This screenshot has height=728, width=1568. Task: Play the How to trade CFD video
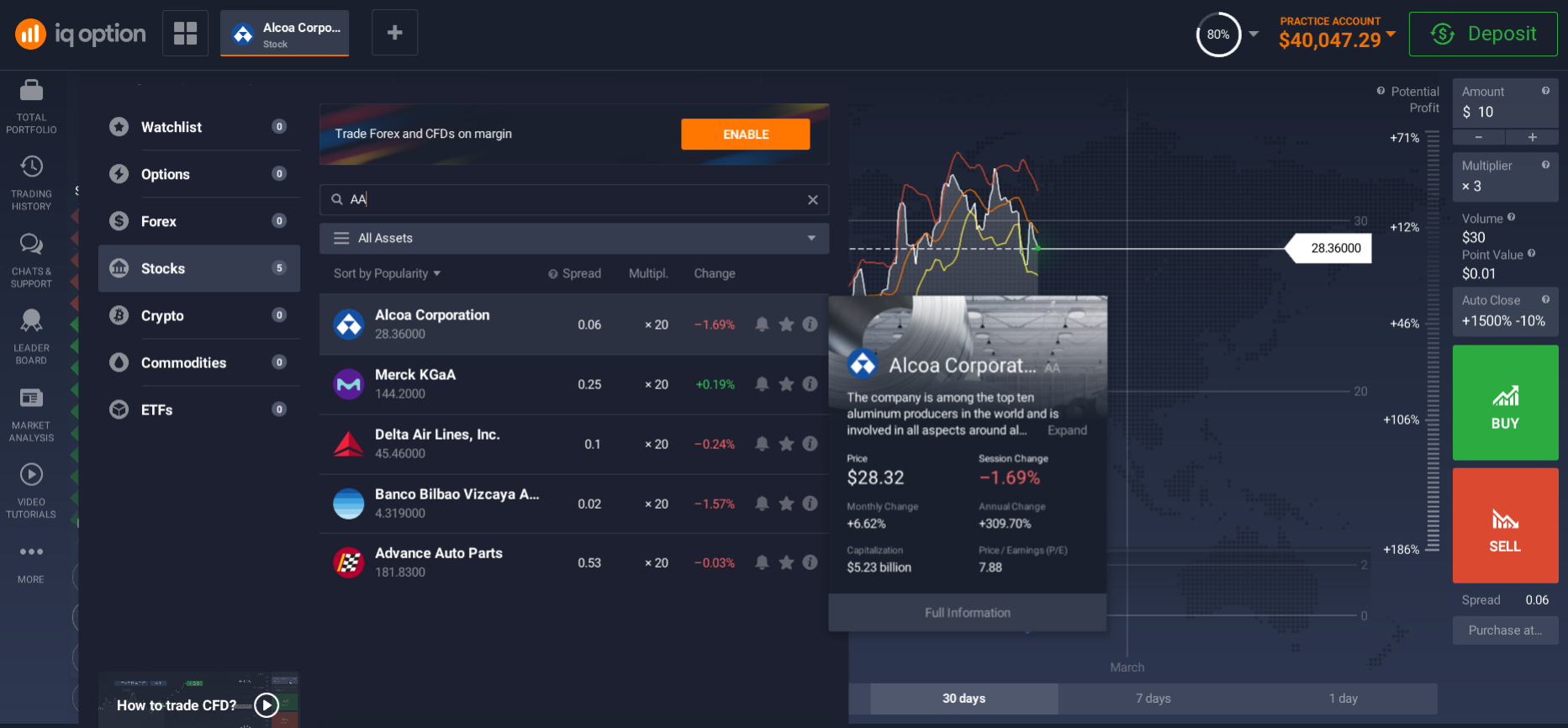[x=267, y=705]
